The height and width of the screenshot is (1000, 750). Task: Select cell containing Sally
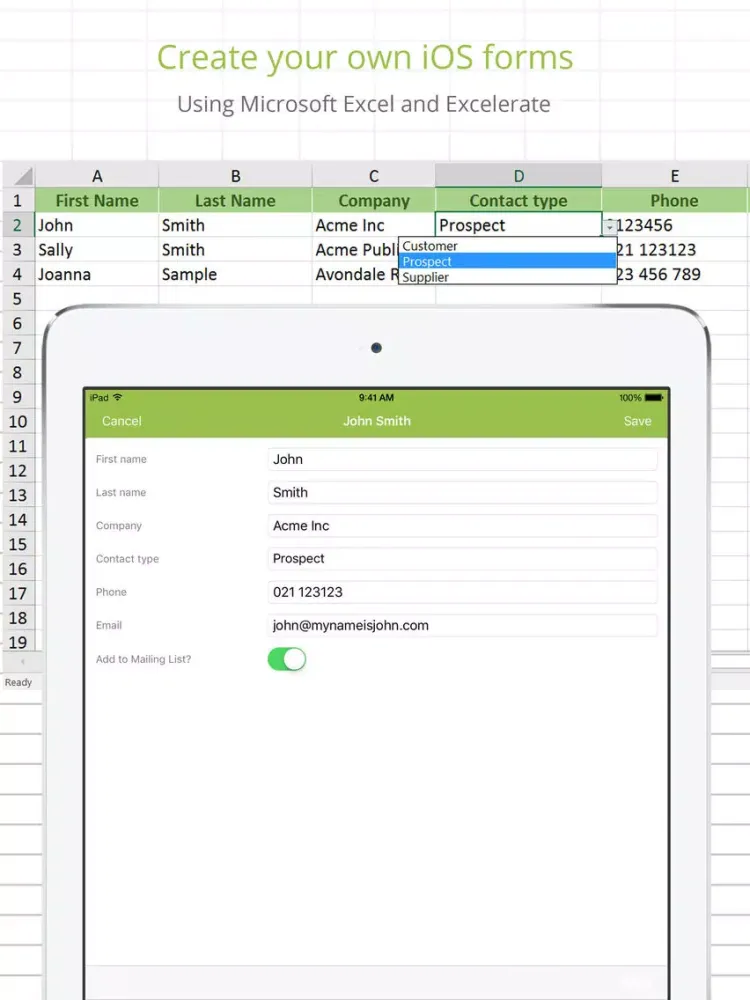[96, 250]
